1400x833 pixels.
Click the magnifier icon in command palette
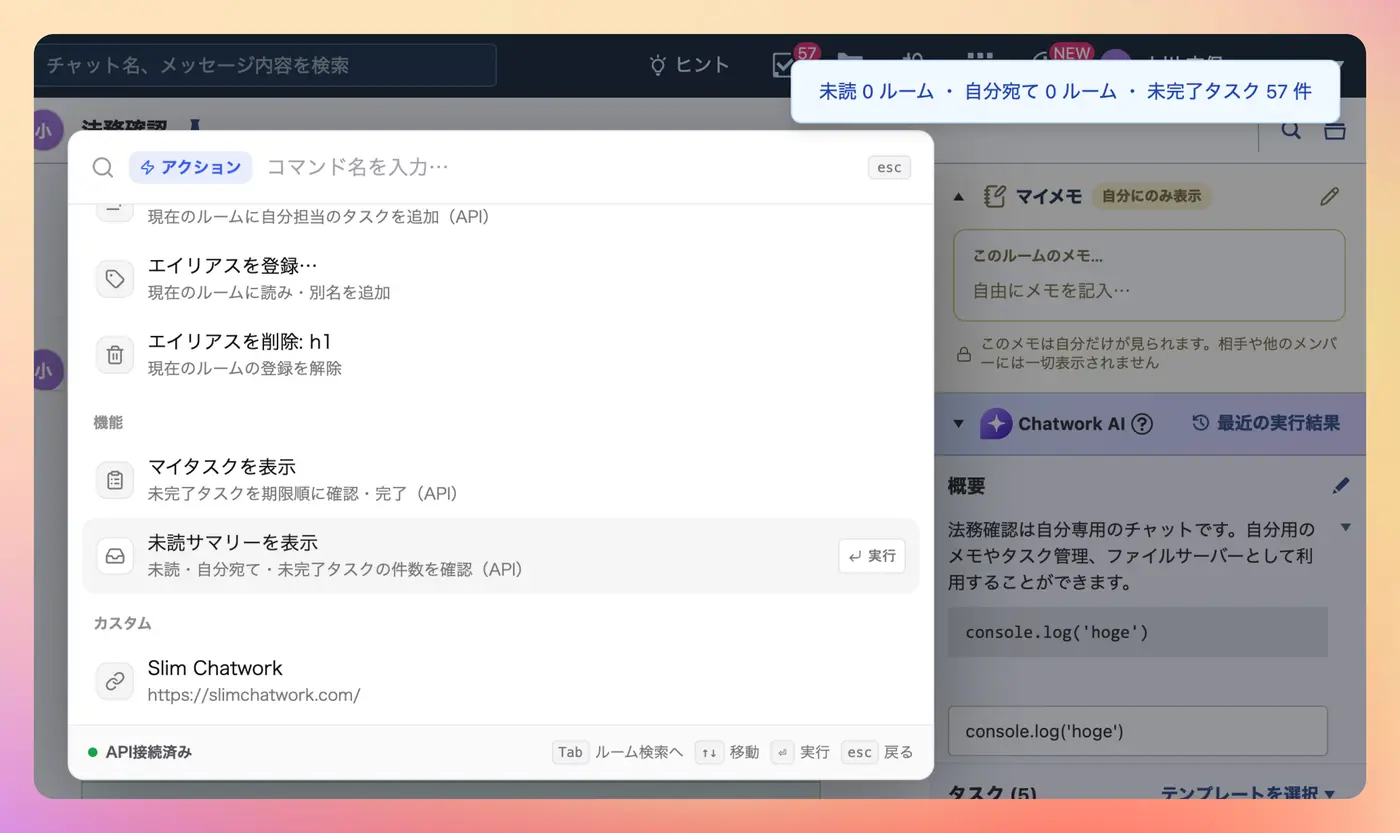[103, 167]
